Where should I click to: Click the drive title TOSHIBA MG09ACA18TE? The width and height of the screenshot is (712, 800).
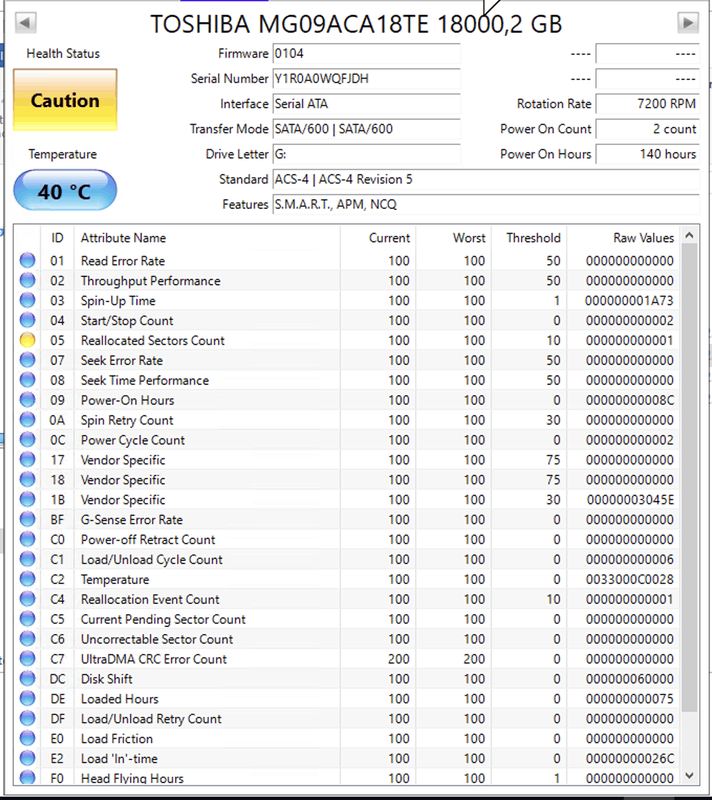pos(356,24)
